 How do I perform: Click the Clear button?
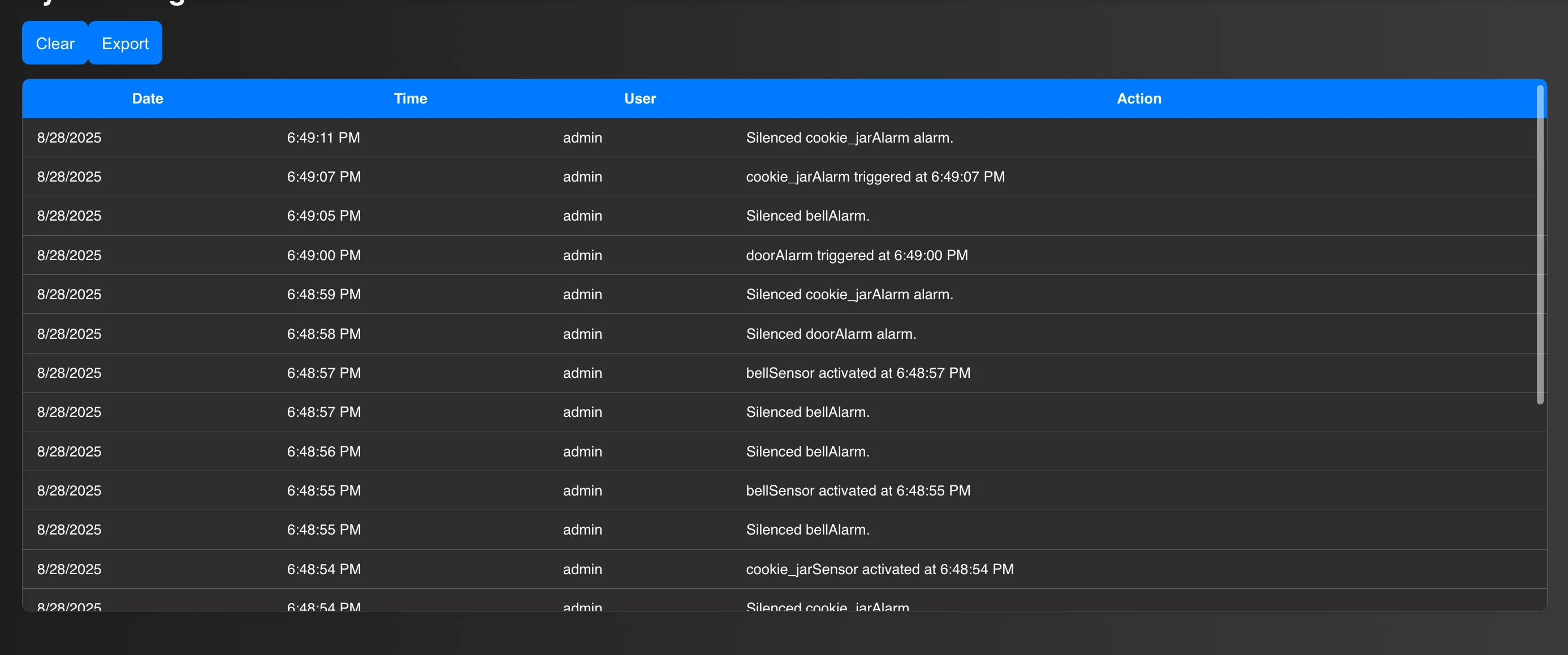[x=55, y=43]
